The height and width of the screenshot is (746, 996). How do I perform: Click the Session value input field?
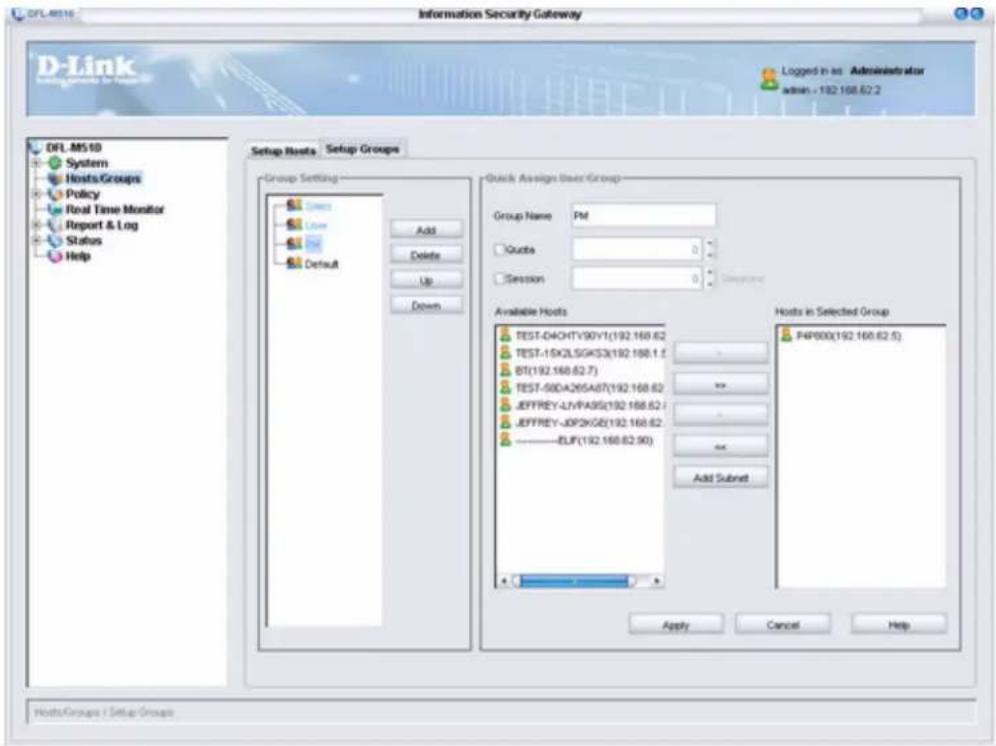(x=637, y=278)
